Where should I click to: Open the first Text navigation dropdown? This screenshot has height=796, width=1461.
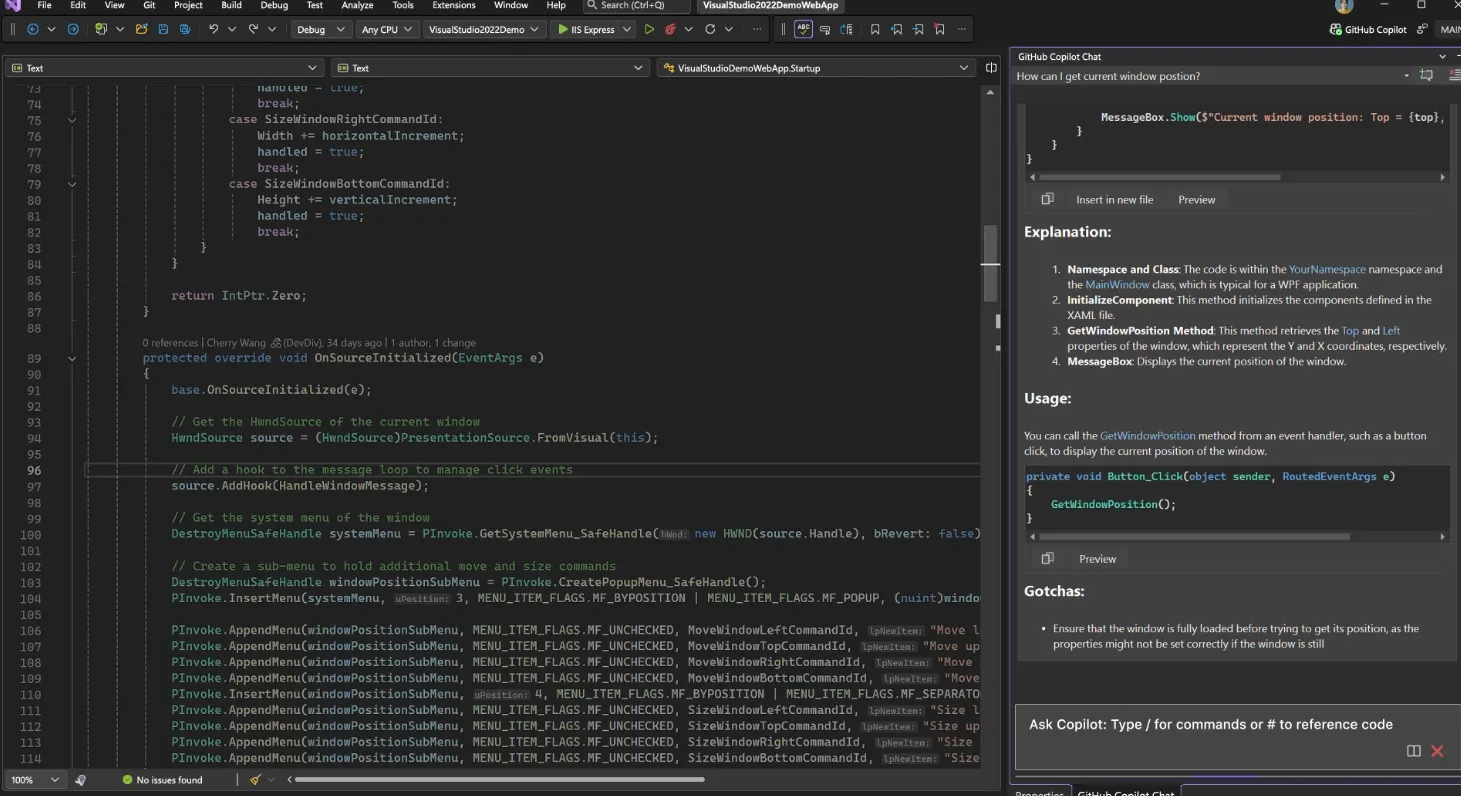[x=164, y=68]
